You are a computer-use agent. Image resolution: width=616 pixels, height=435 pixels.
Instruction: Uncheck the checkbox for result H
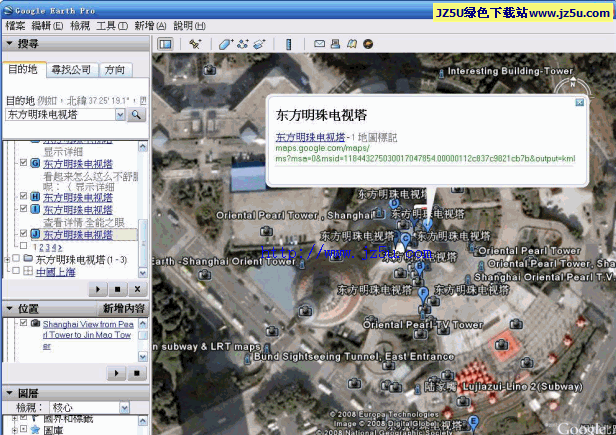pos(23,196)
